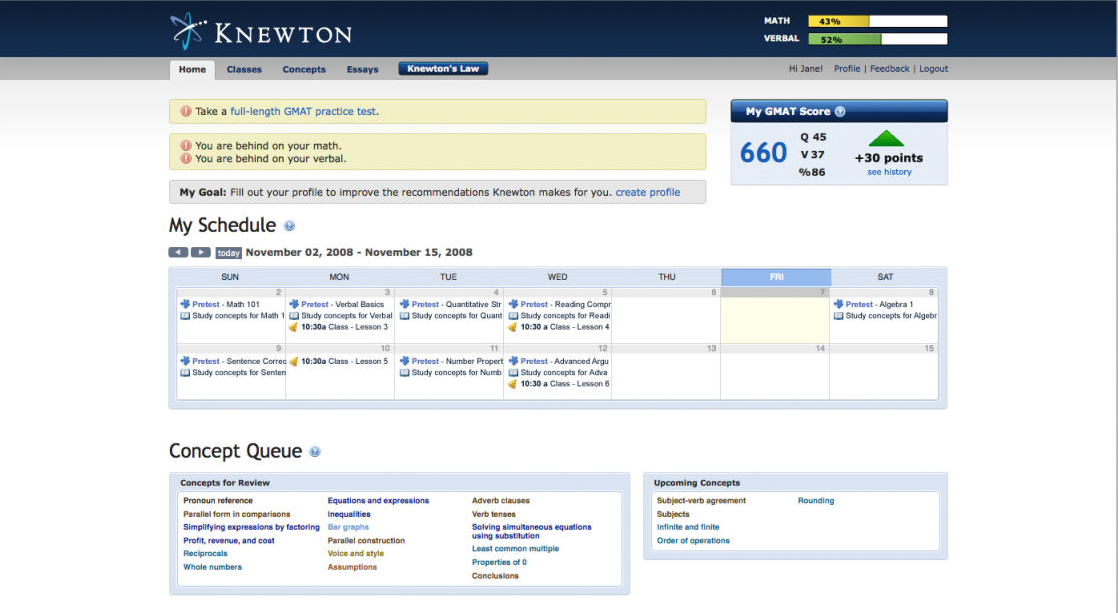
Task: Open Simplifying expressions by factoring concept
Action: [251, 527]
